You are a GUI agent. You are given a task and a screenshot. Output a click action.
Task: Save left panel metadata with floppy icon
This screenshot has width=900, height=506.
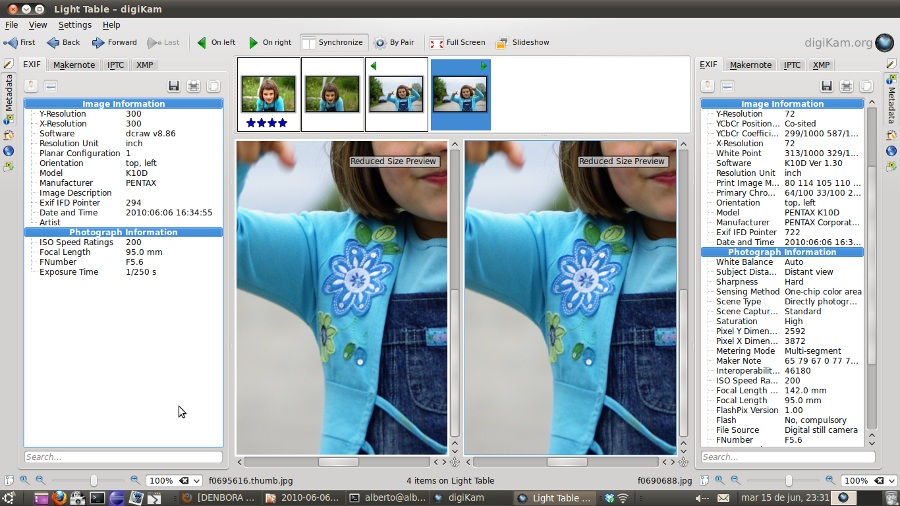174,86
